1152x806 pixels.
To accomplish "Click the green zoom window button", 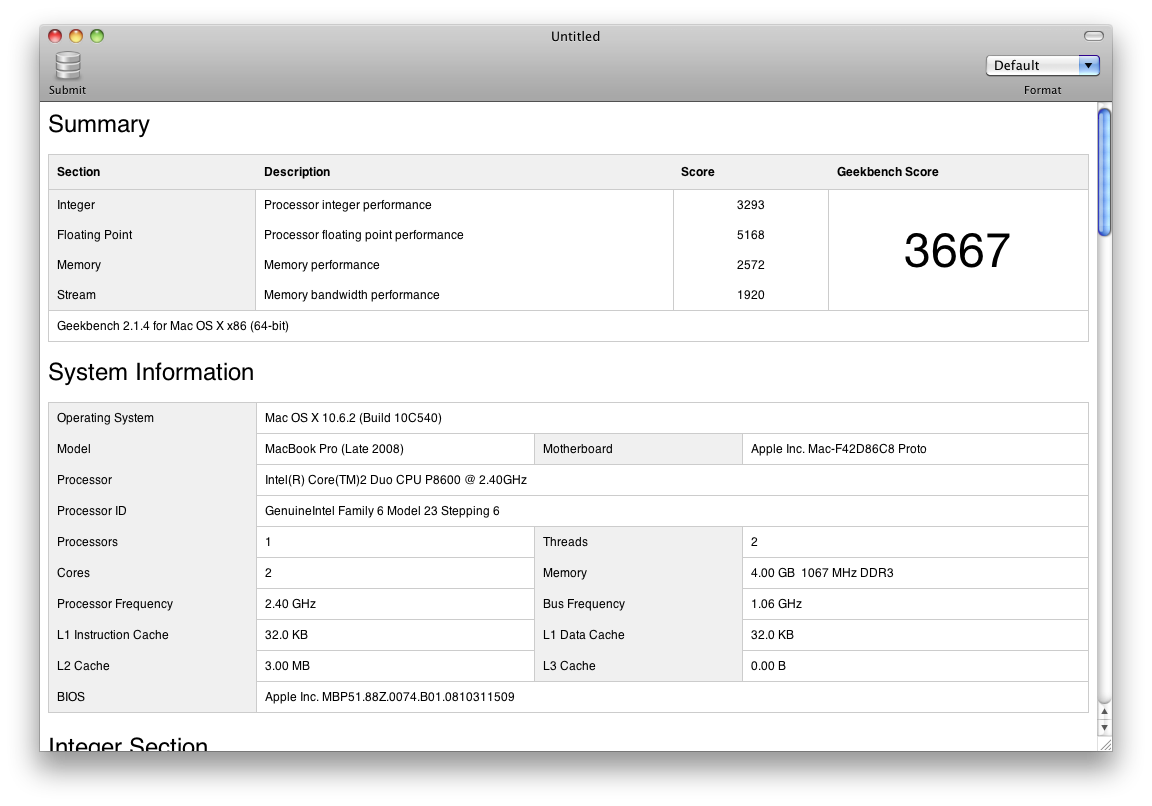I will [x=97, y=36].
